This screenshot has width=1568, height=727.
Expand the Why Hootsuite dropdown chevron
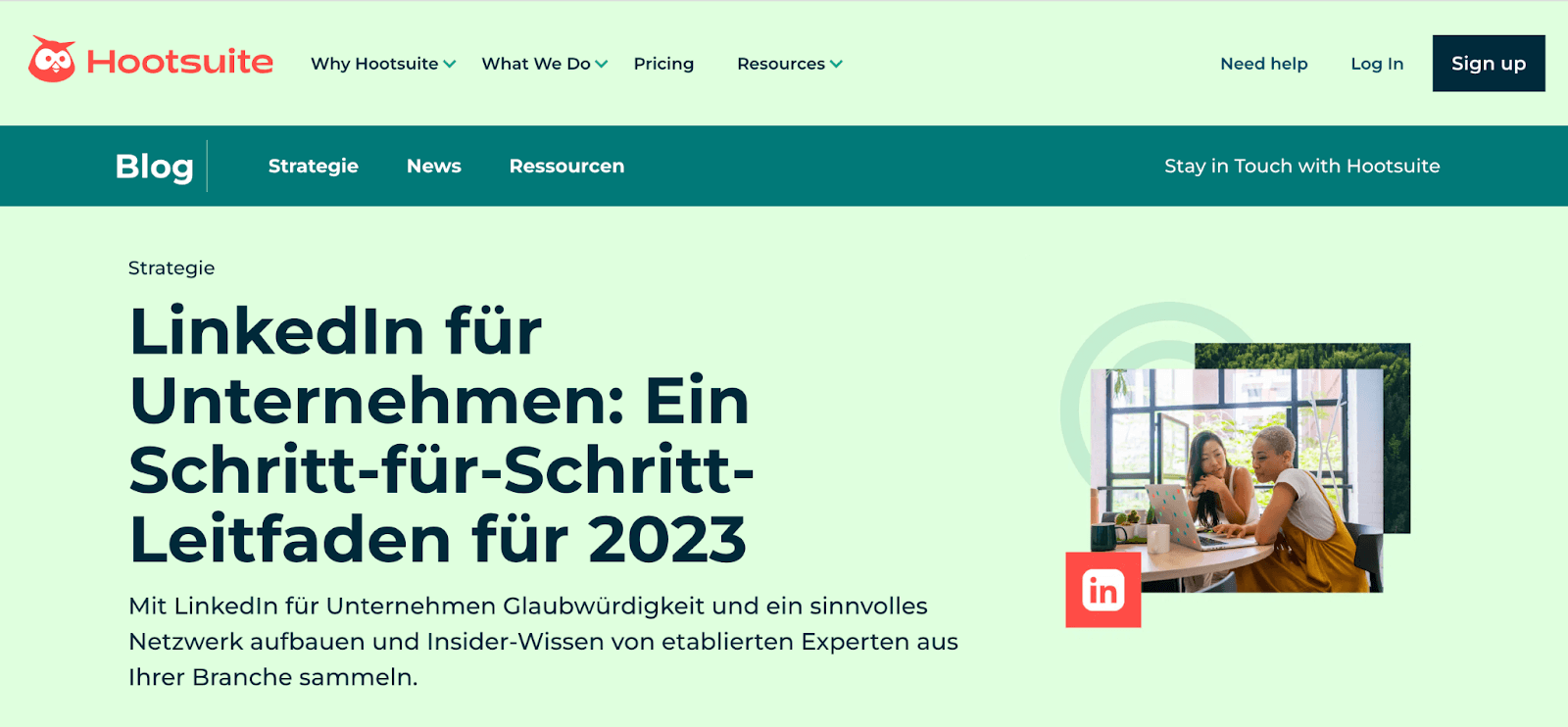pyautogui.click(x=450, y=65)
